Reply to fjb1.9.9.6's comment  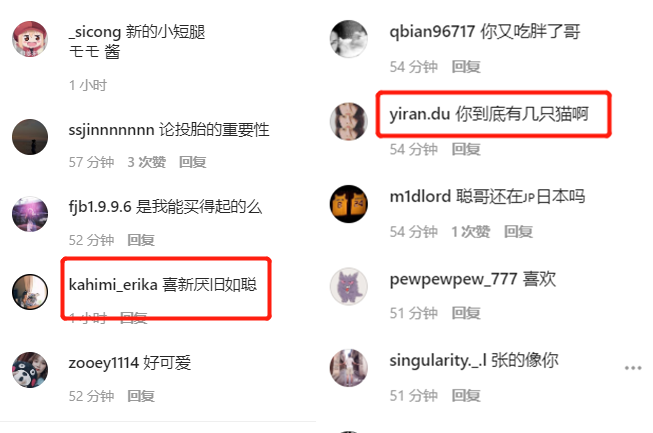141,240
